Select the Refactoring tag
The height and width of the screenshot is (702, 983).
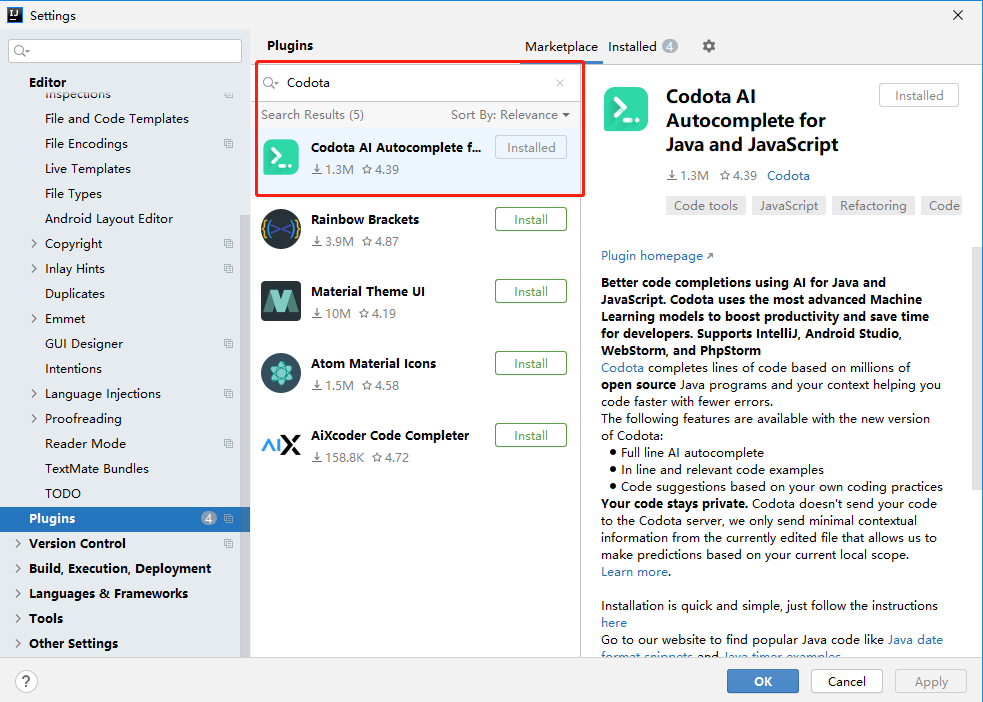[873, 206]
